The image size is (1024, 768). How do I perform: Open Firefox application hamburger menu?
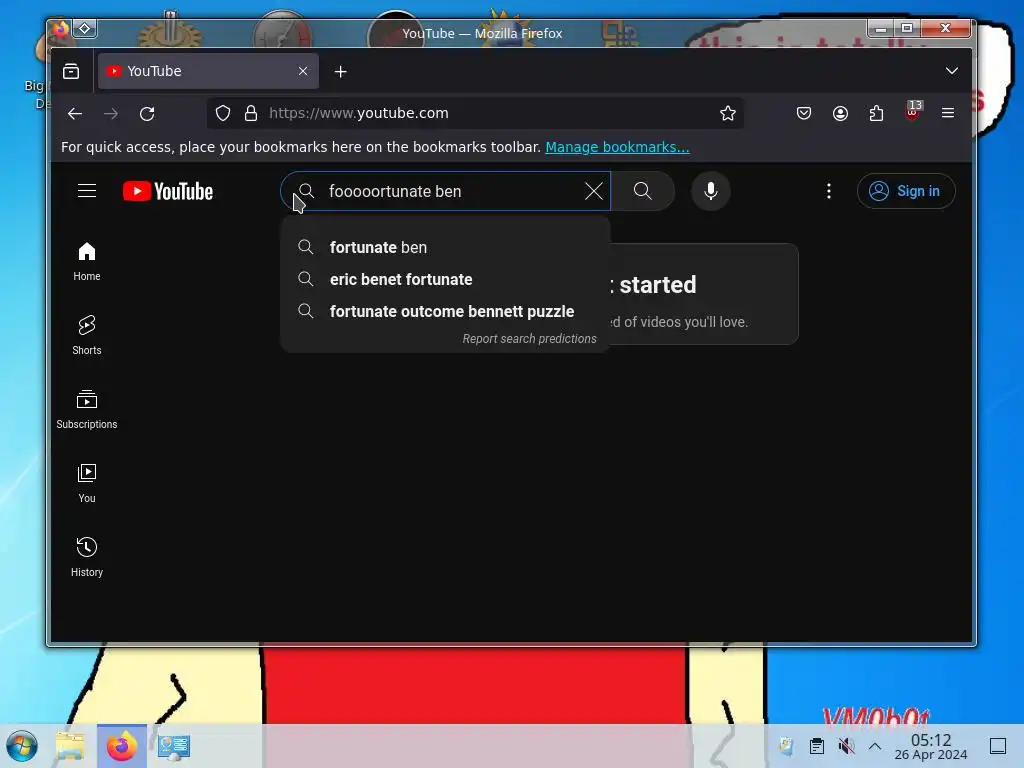pos(948,114)
